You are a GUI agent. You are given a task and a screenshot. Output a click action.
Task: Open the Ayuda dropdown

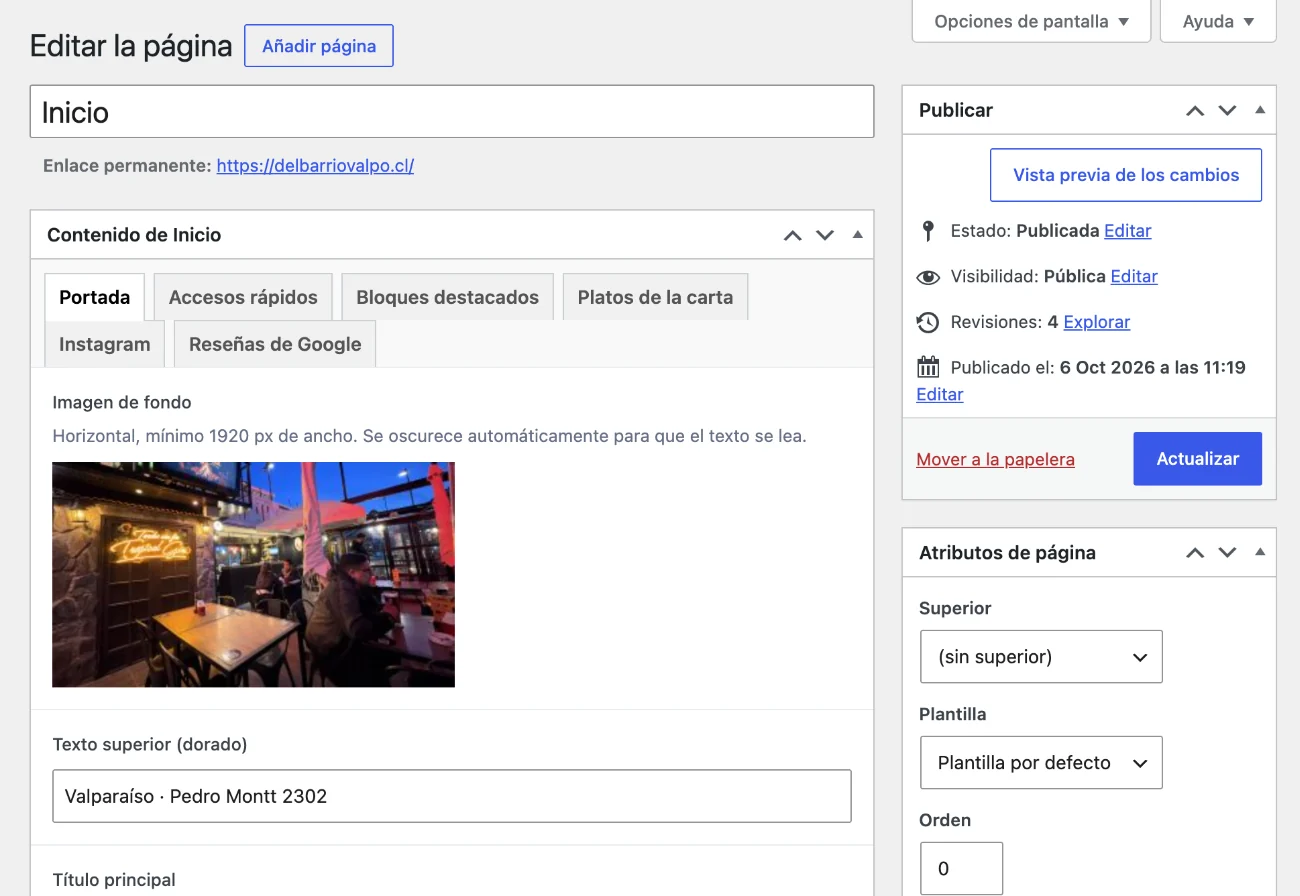click(x=1218, y=21)
